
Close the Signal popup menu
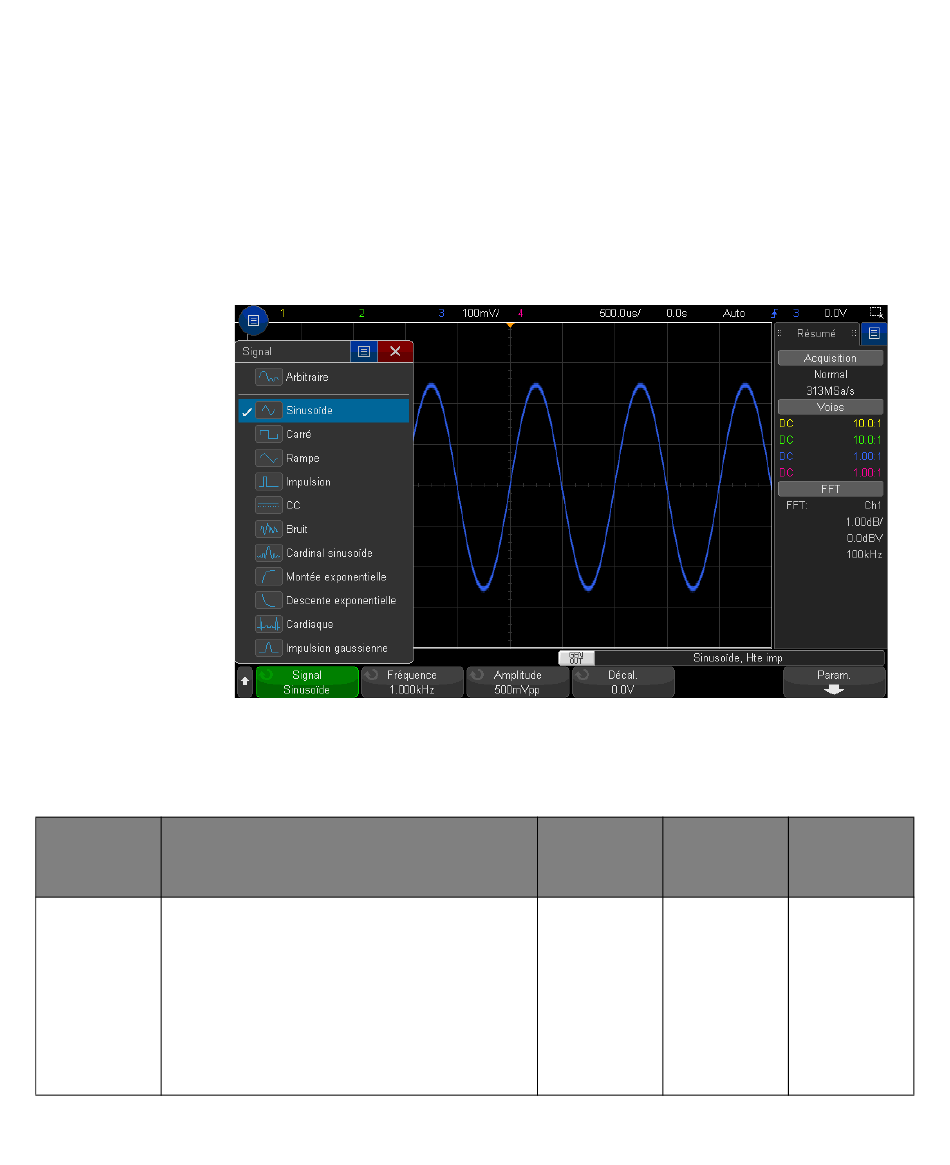tap(395, 351)
